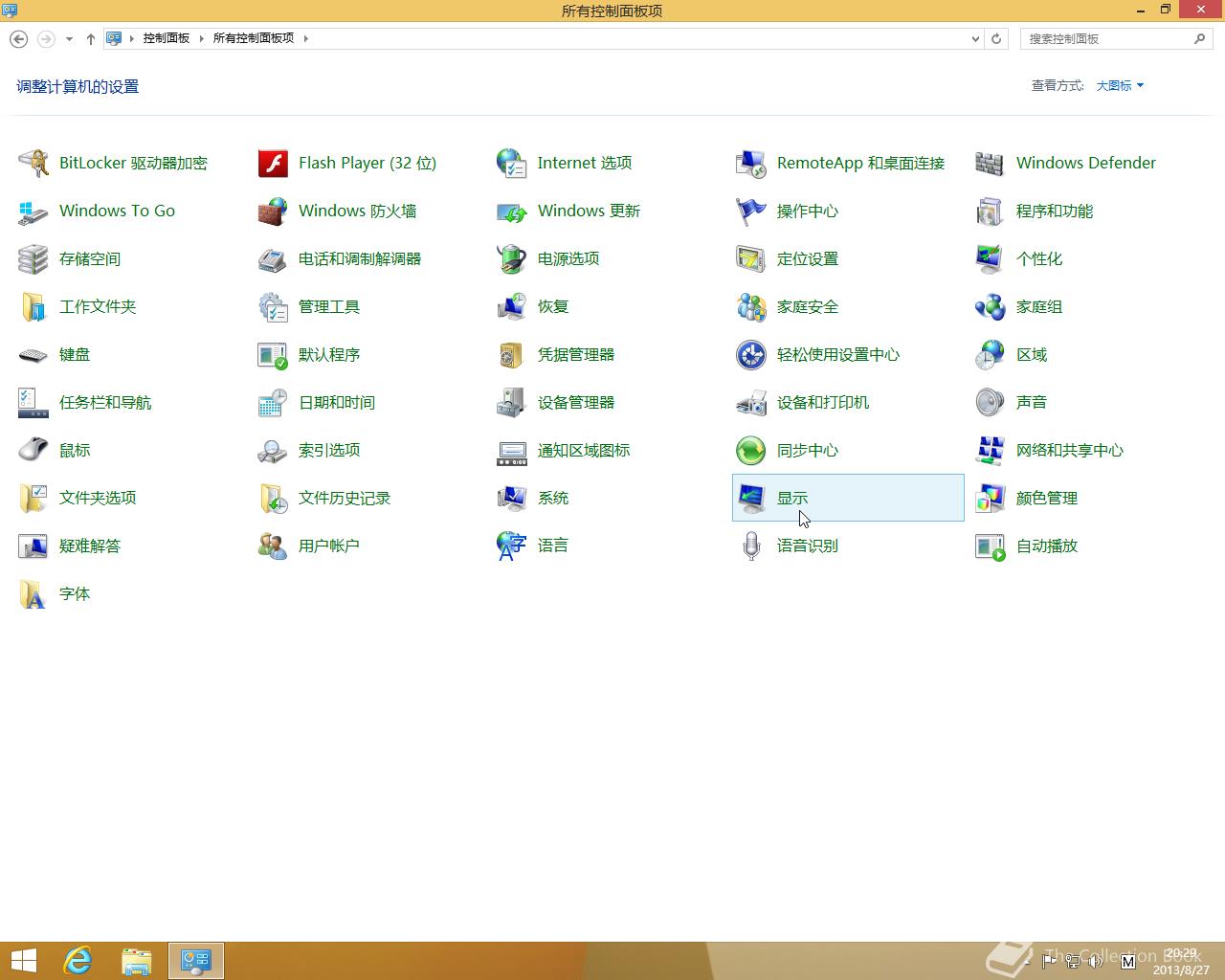Open the 网络和共享中心 icon
Viewport: 1225px width, 980px height.
tap(991, 450)
